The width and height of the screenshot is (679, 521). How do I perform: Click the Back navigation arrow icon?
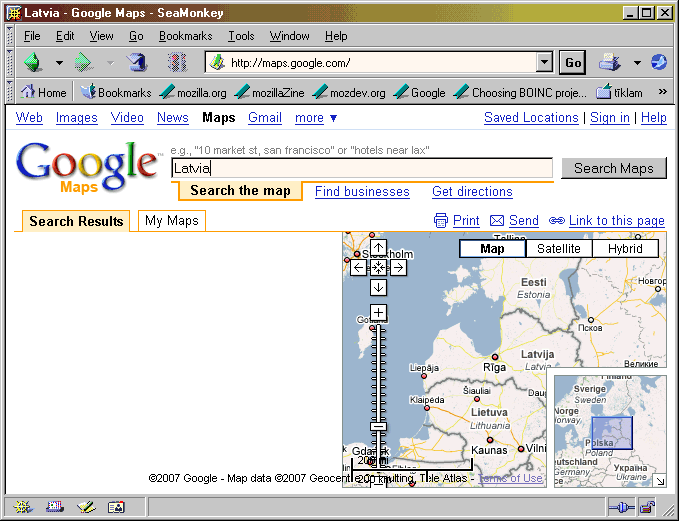pos(33,63)
